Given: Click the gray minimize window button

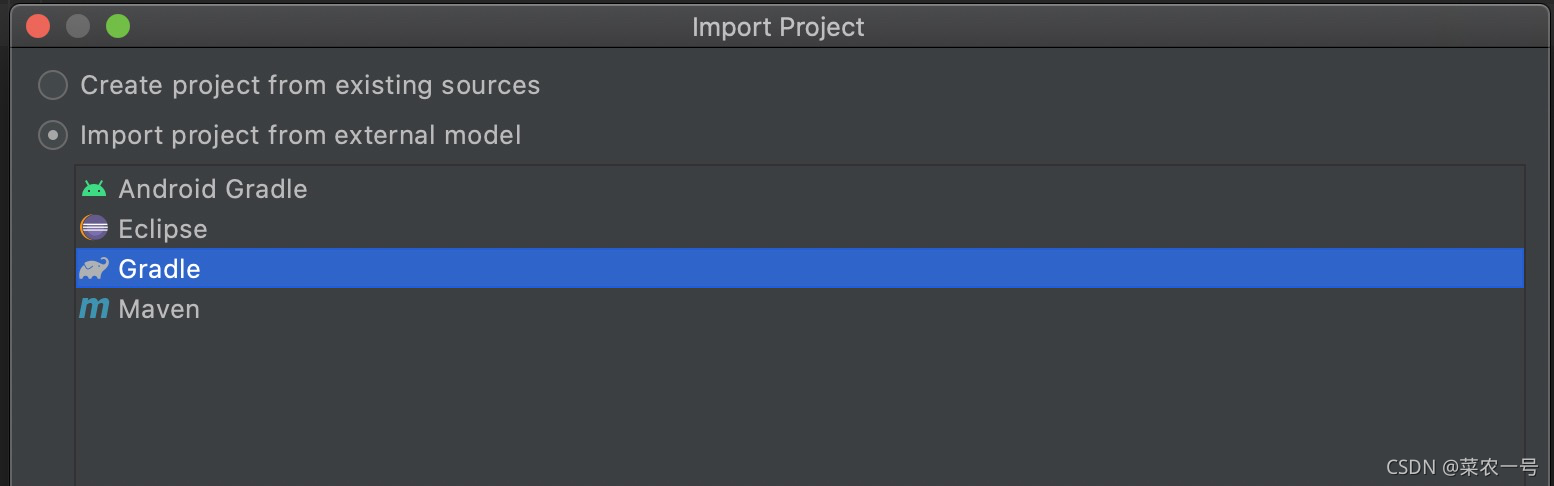Looking at the screenshot, I should pos(78,26).
